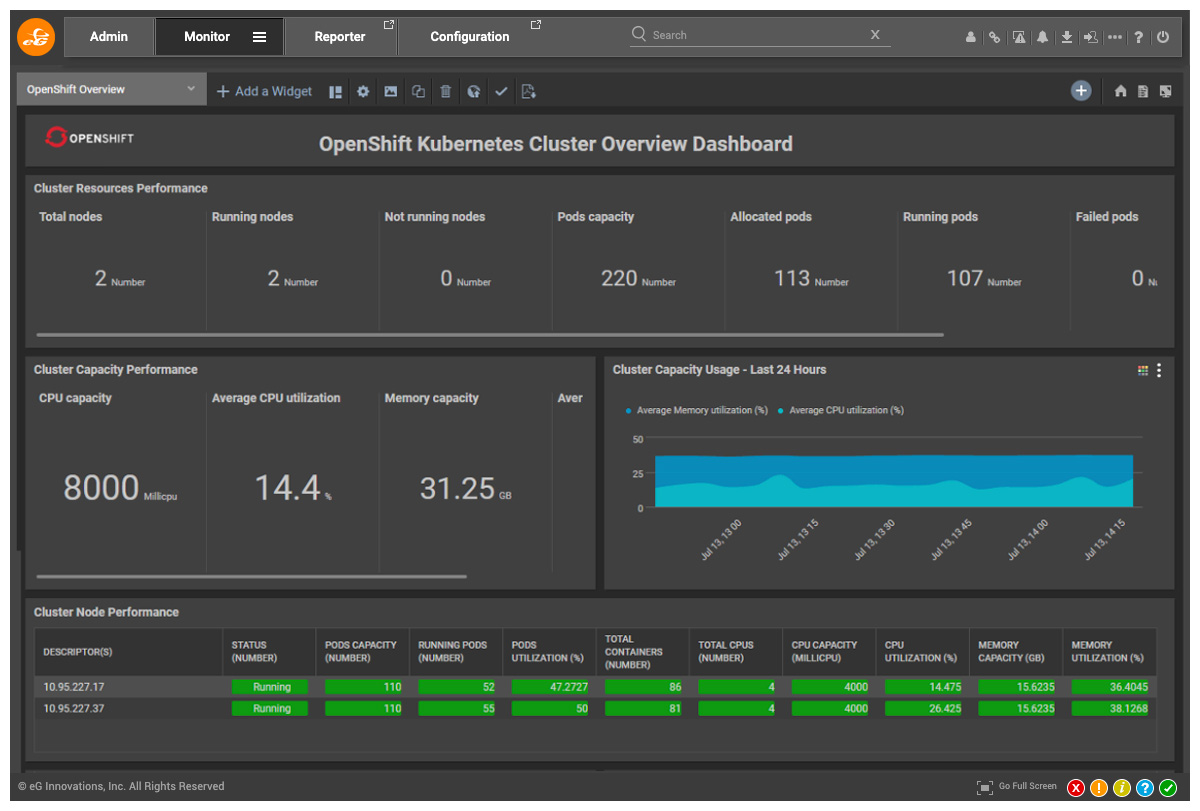
Task: Open the chart's vertical three-dot menu
Action: (1159, 370)
